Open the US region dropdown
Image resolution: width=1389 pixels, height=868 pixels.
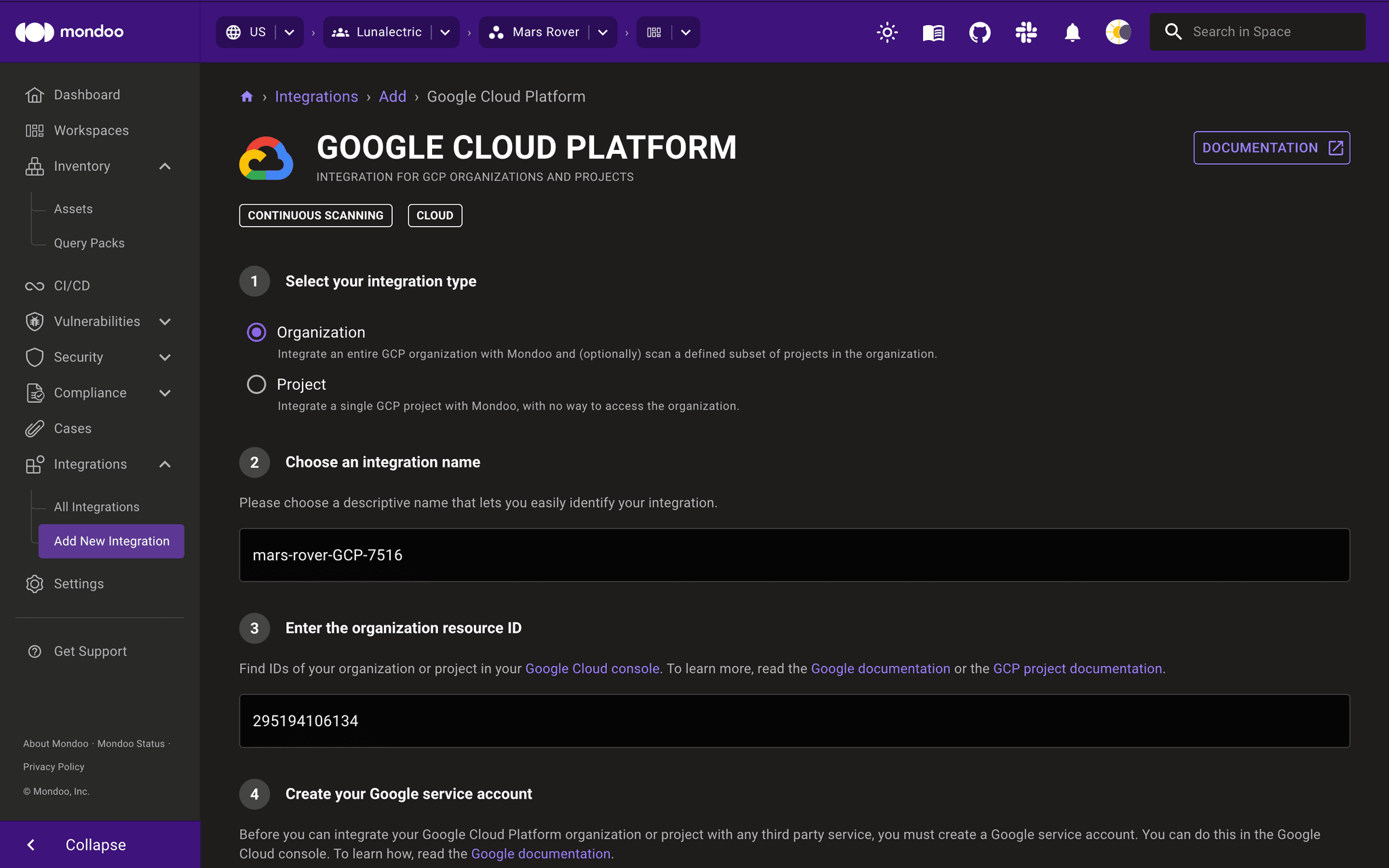[290, 32]
